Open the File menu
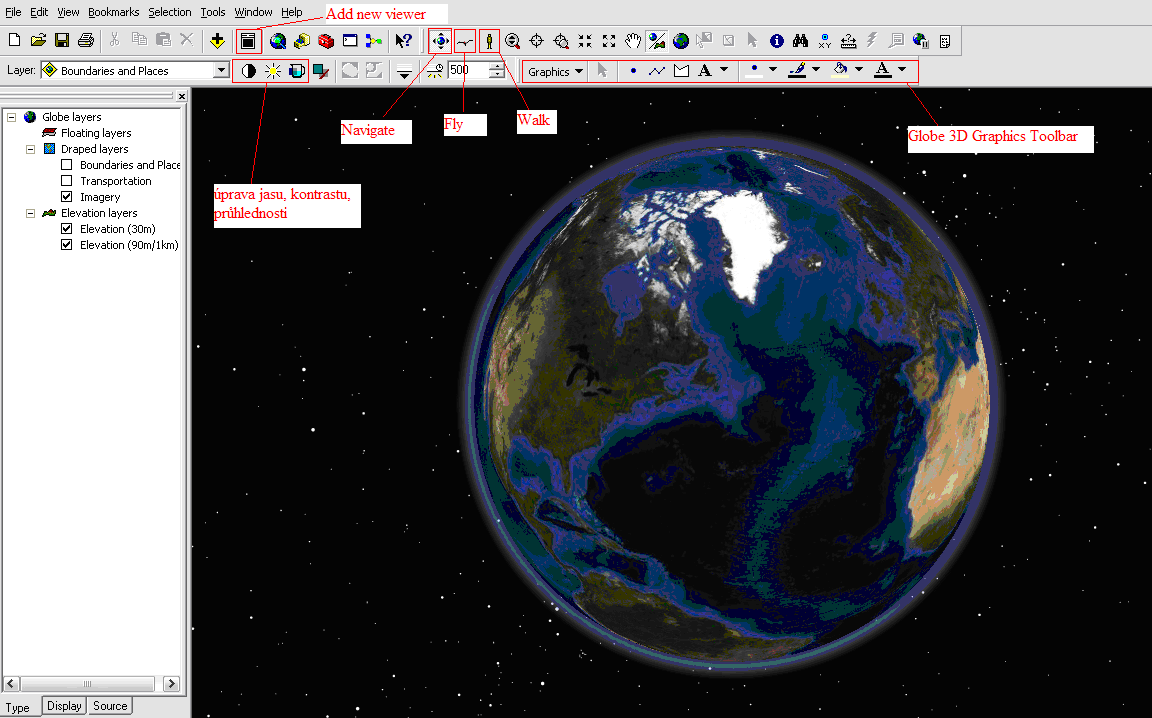 tap(13, 12)
